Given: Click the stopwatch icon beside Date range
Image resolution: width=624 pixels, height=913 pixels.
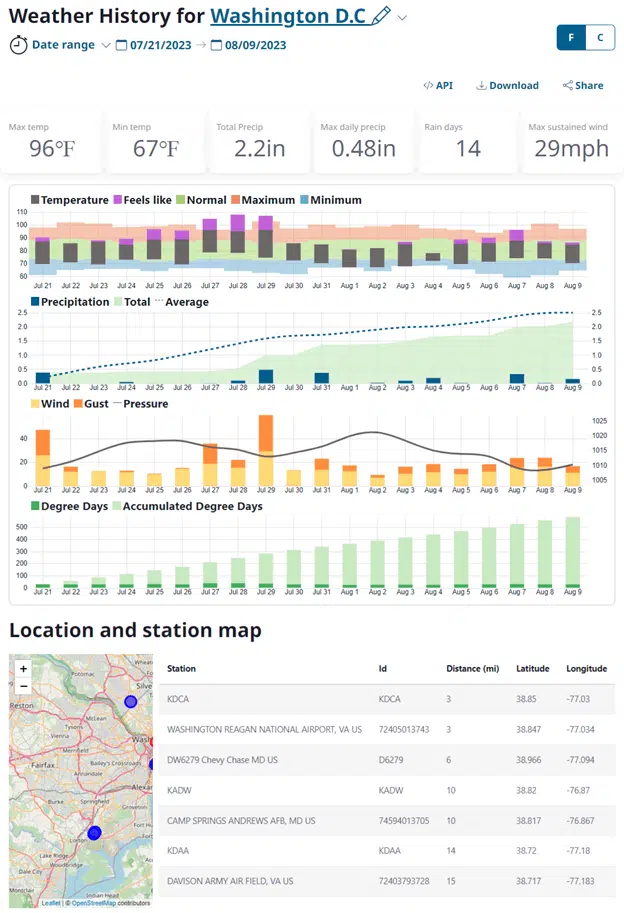Looking at the screenshot, I should 18,45.
